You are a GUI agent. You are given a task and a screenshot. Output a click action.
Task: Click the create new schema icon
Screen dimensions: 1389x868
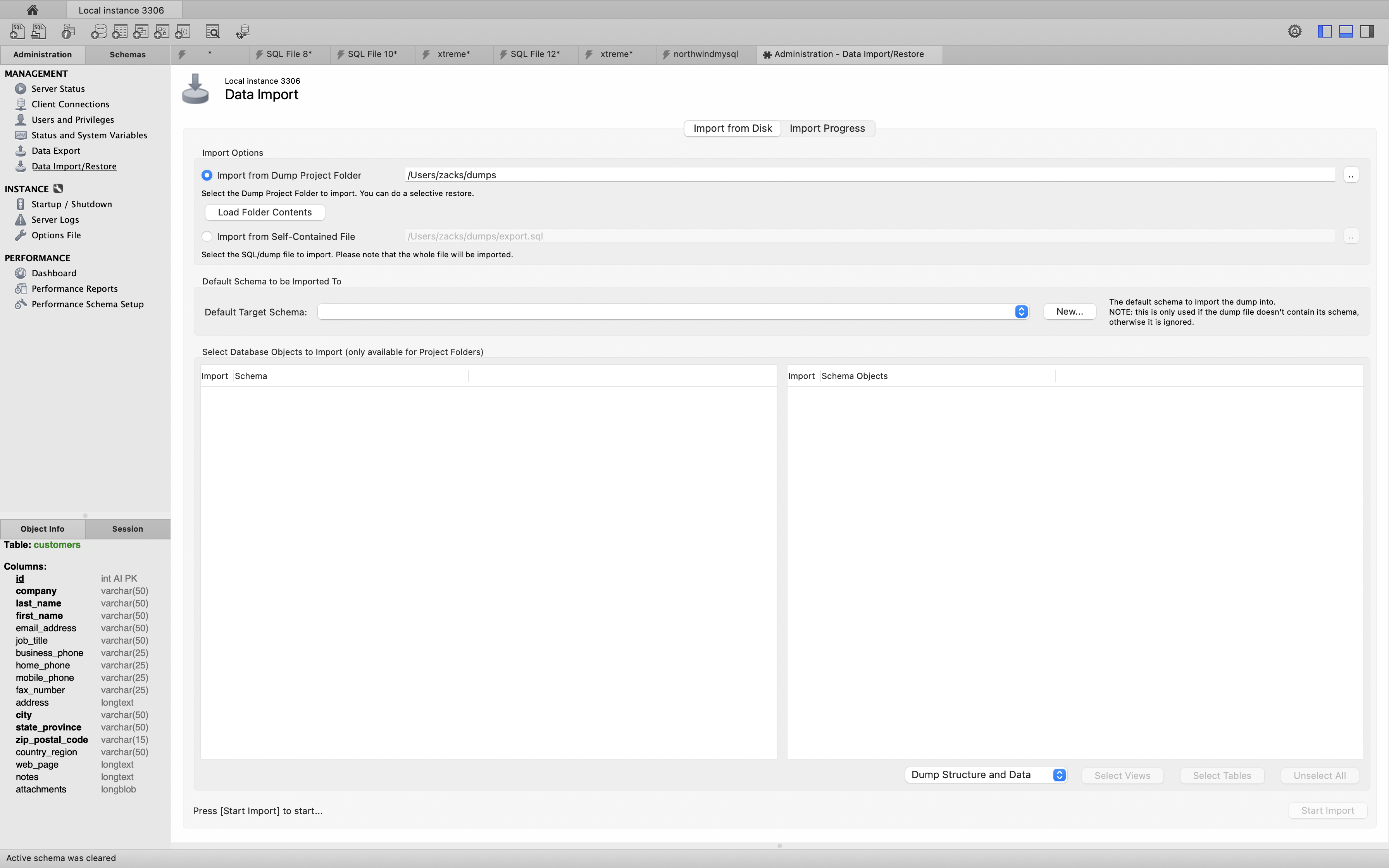pyautogui.click(x=99, y=31)
